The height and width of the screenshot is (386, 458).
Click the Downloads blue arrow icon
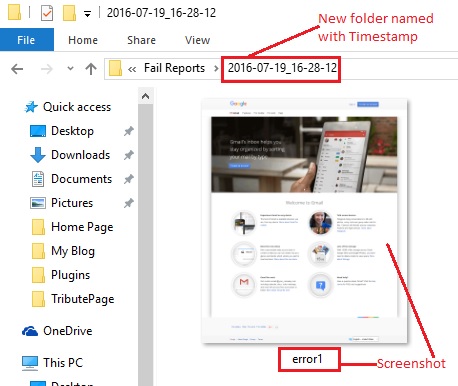point(38,155)
